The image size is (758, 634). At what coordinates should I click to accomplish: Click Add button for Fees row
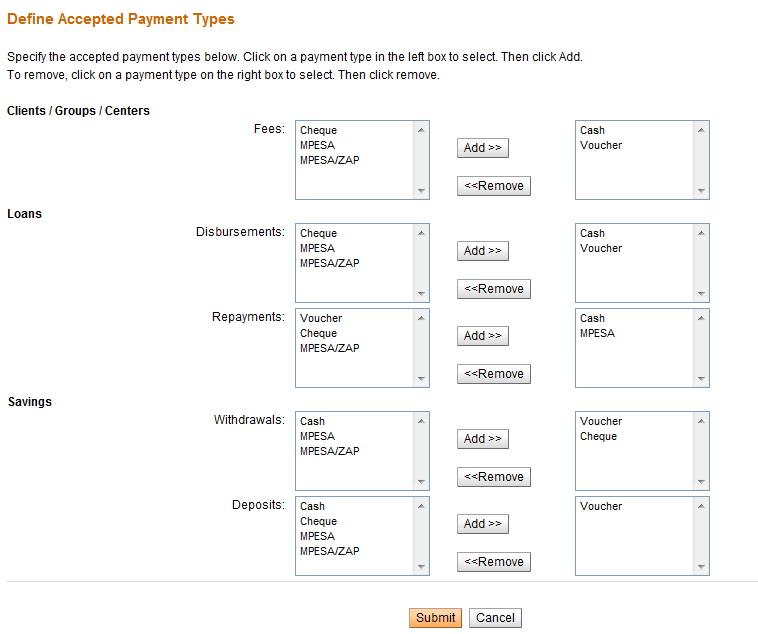coord(482,148)
